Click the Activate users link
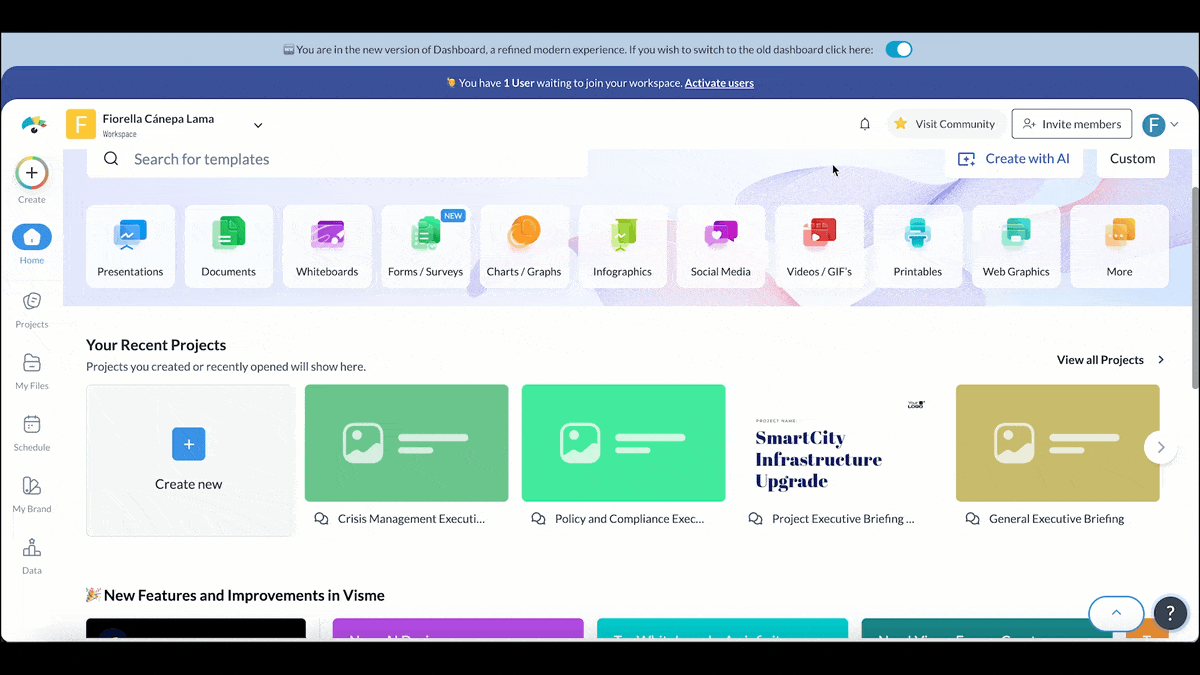This screenshot has width=1200, height=675. (719, 83)
